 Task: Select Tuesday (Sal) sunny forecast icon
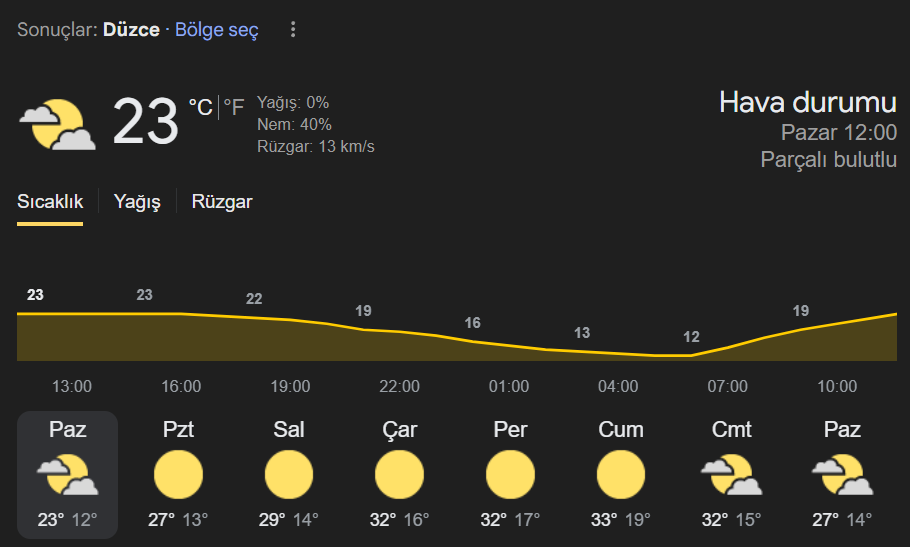(288, 474)
